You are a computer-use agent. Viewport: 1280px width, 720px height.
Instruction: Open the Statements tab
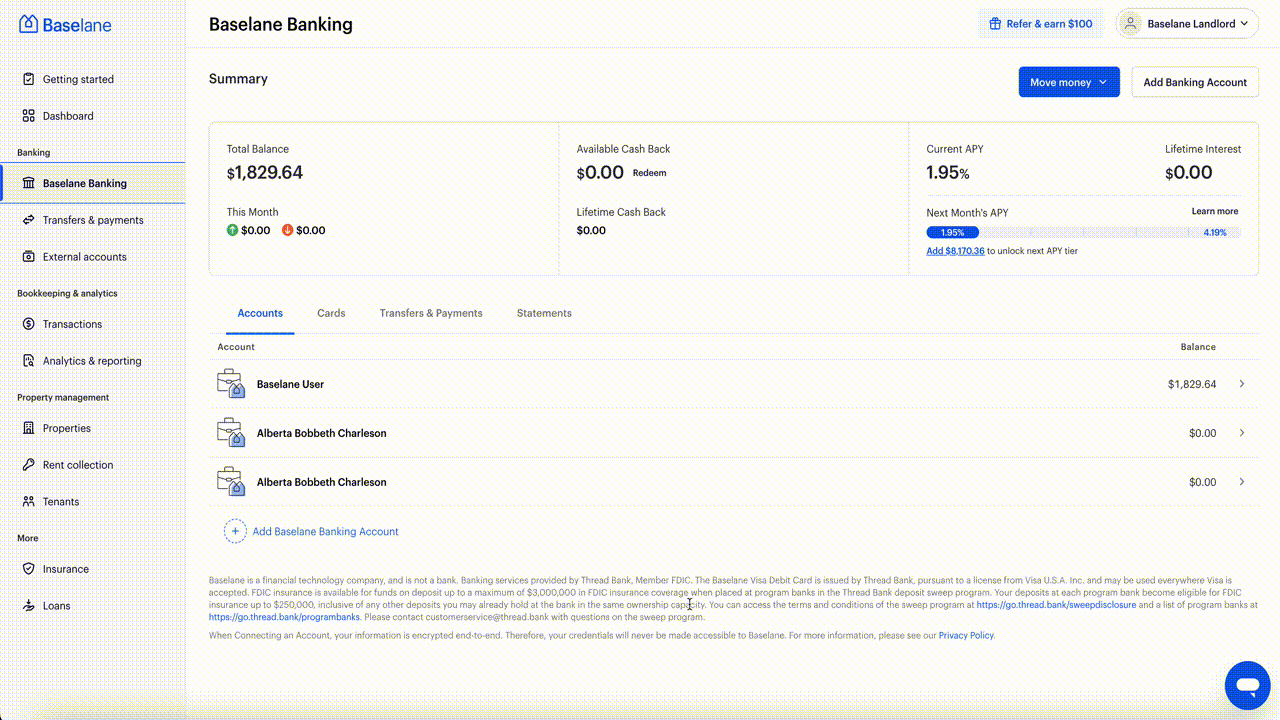(x=544, y=313)
